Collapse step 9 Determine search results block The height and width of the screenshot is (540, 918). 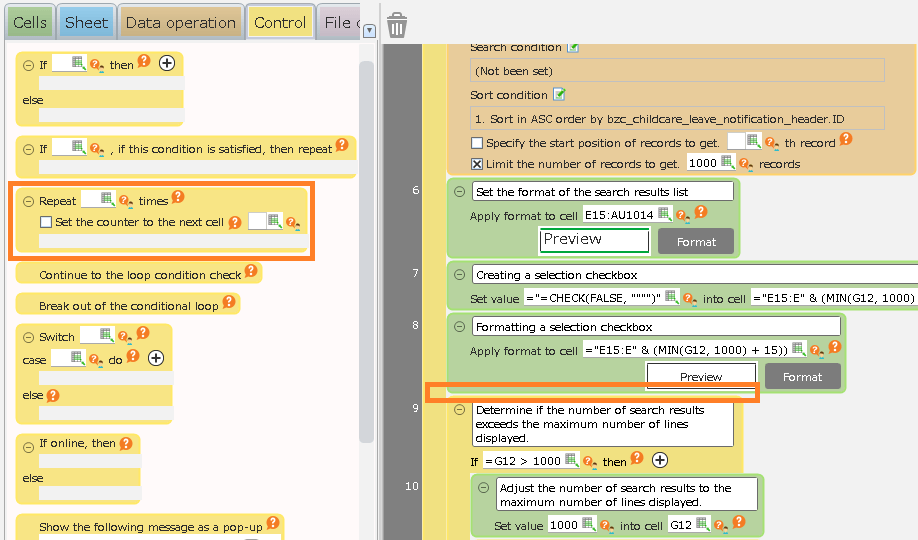pos(460,410)
